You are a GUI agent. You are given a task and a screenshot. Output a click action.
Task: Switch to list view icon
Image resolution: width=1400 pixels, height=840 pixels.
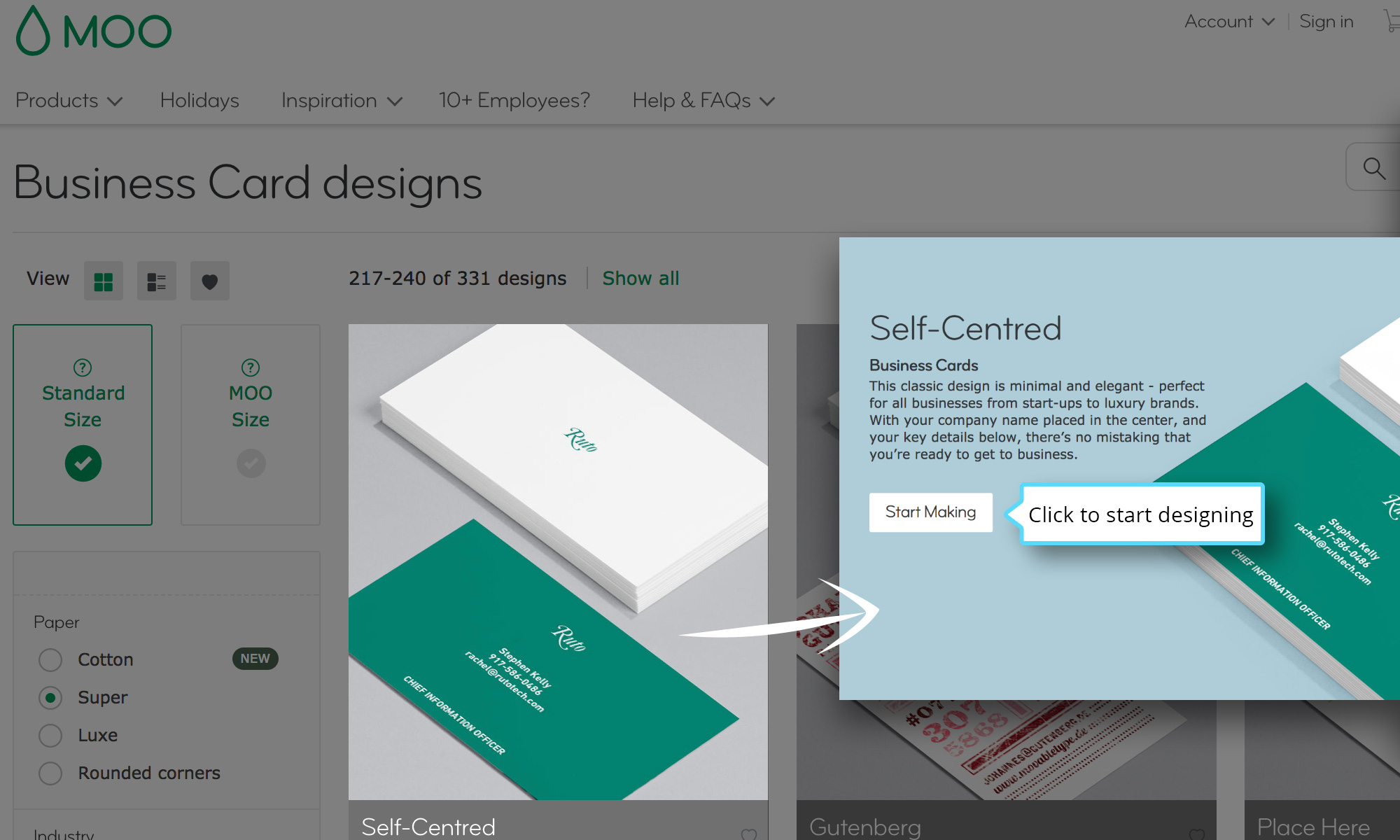click(157, 281)
